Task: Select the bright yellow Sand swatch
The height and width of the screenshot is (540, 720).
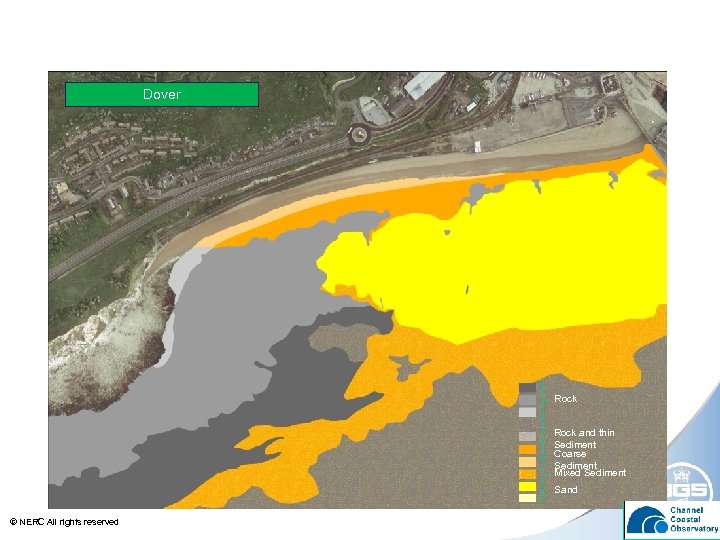Action: point(527,487)
